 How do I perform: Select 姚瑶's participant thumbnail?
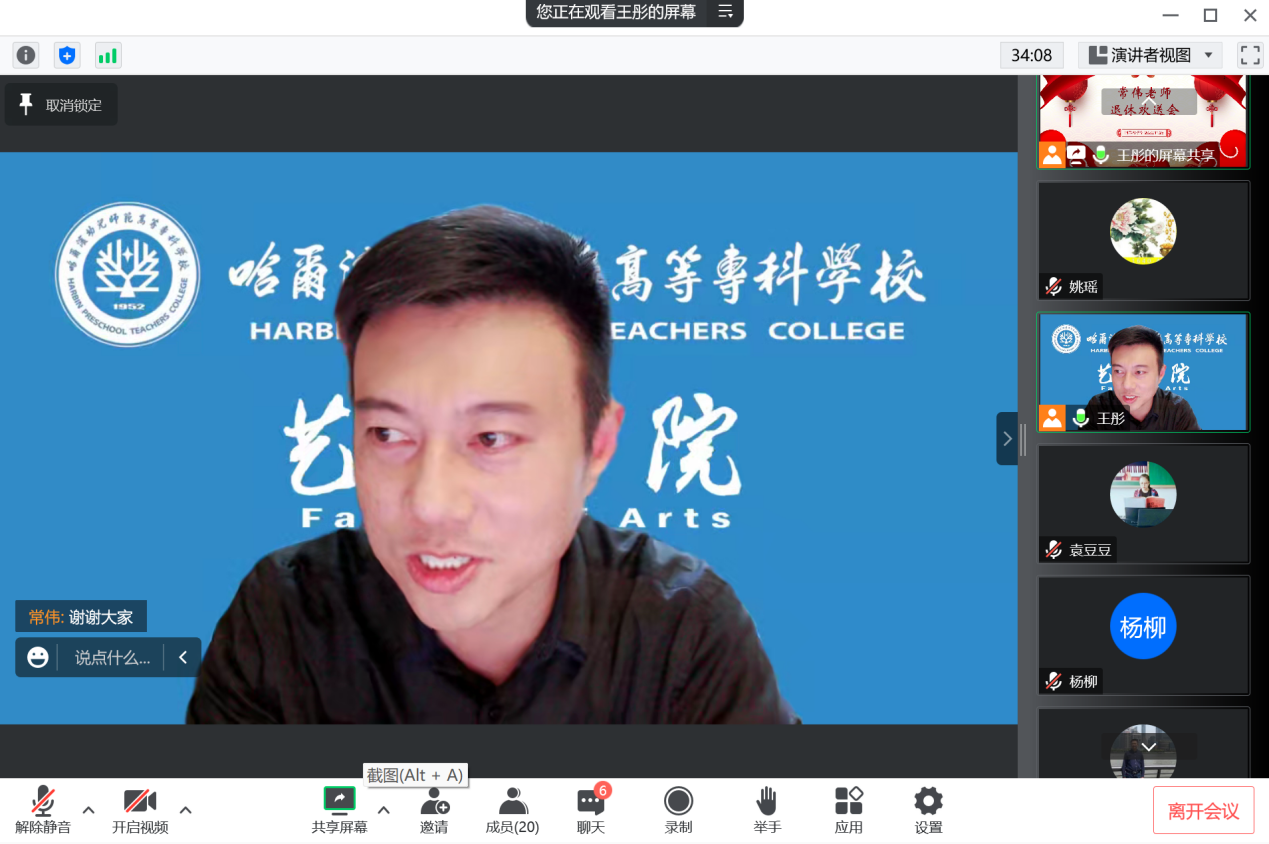[1143, 240]
